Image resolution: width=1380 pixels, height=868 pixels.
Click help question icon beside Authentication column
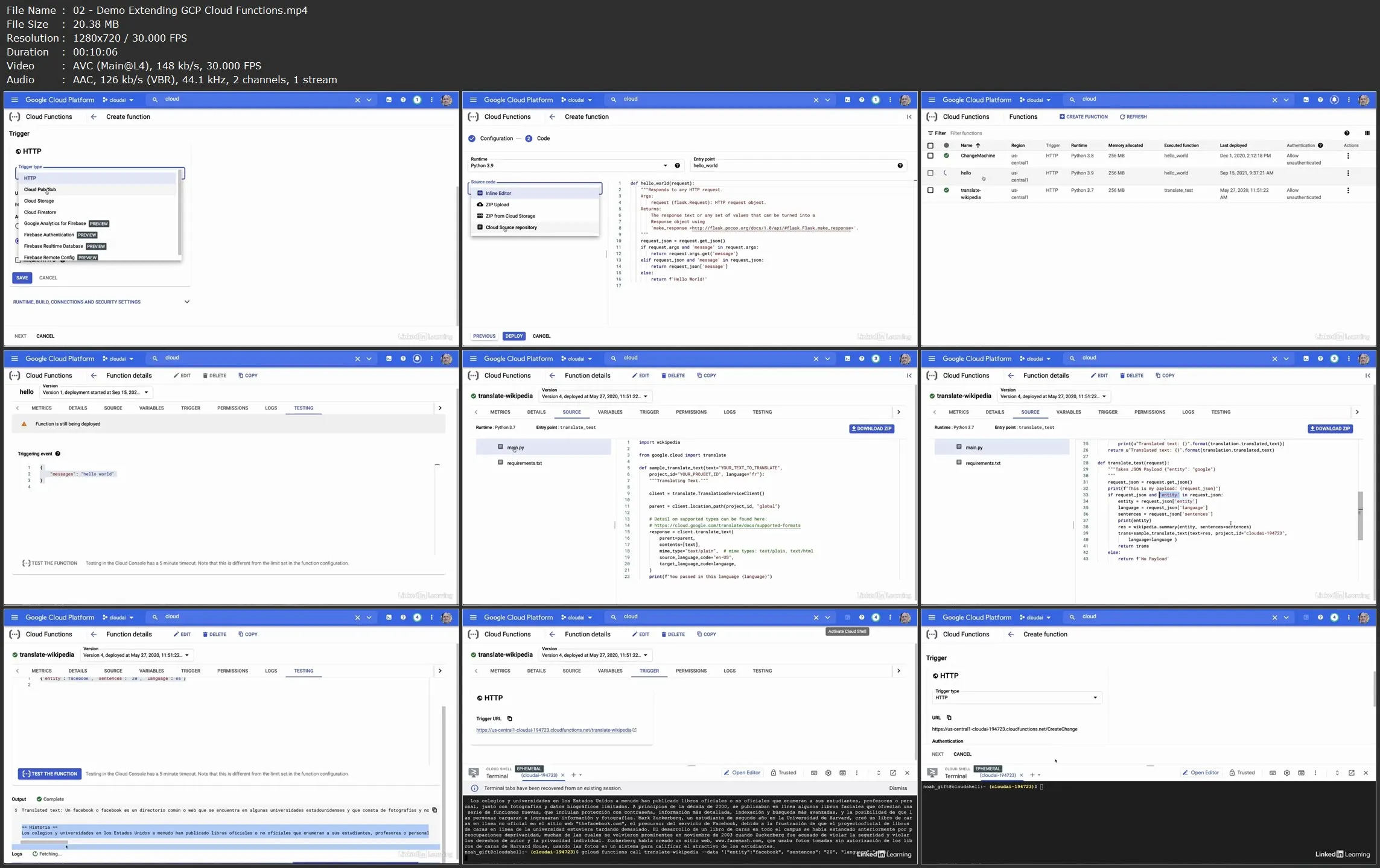coord(1320,145)
